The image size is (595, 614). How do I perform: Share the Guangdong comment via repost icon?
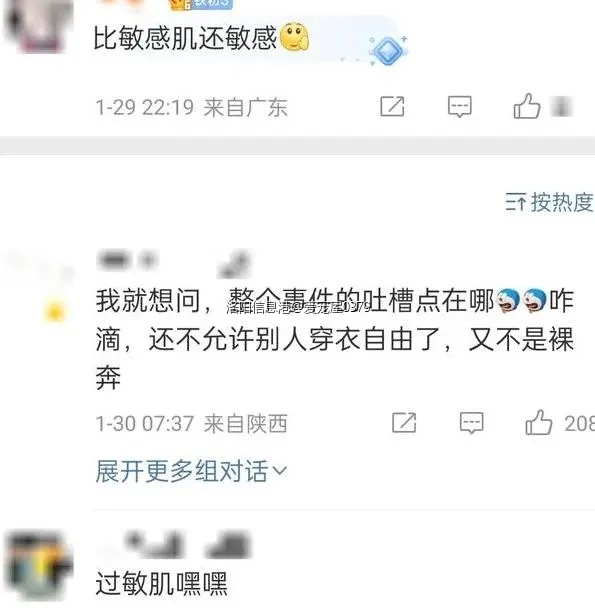coord(392,106)
